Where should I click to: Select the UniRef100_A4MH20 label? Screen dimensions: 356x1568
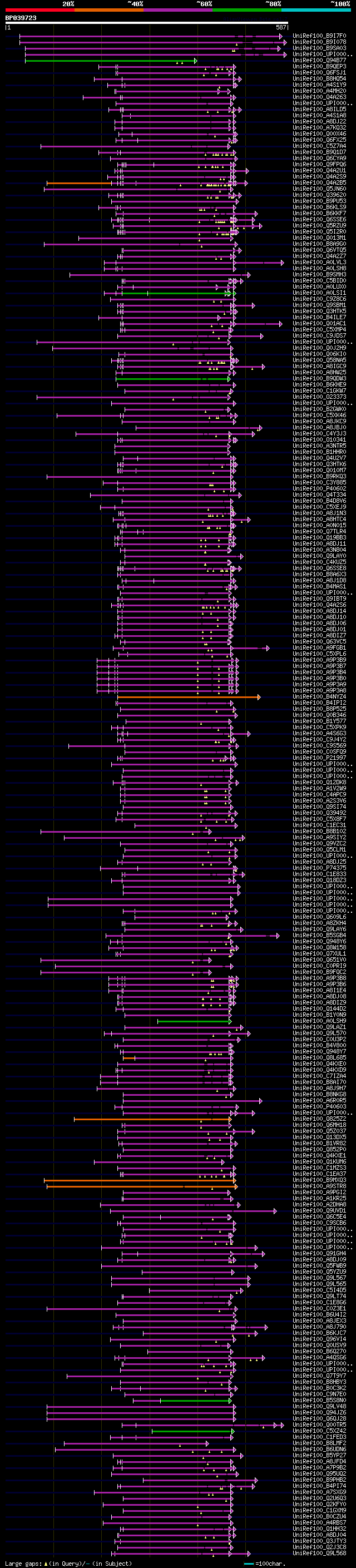coord(319,91)
